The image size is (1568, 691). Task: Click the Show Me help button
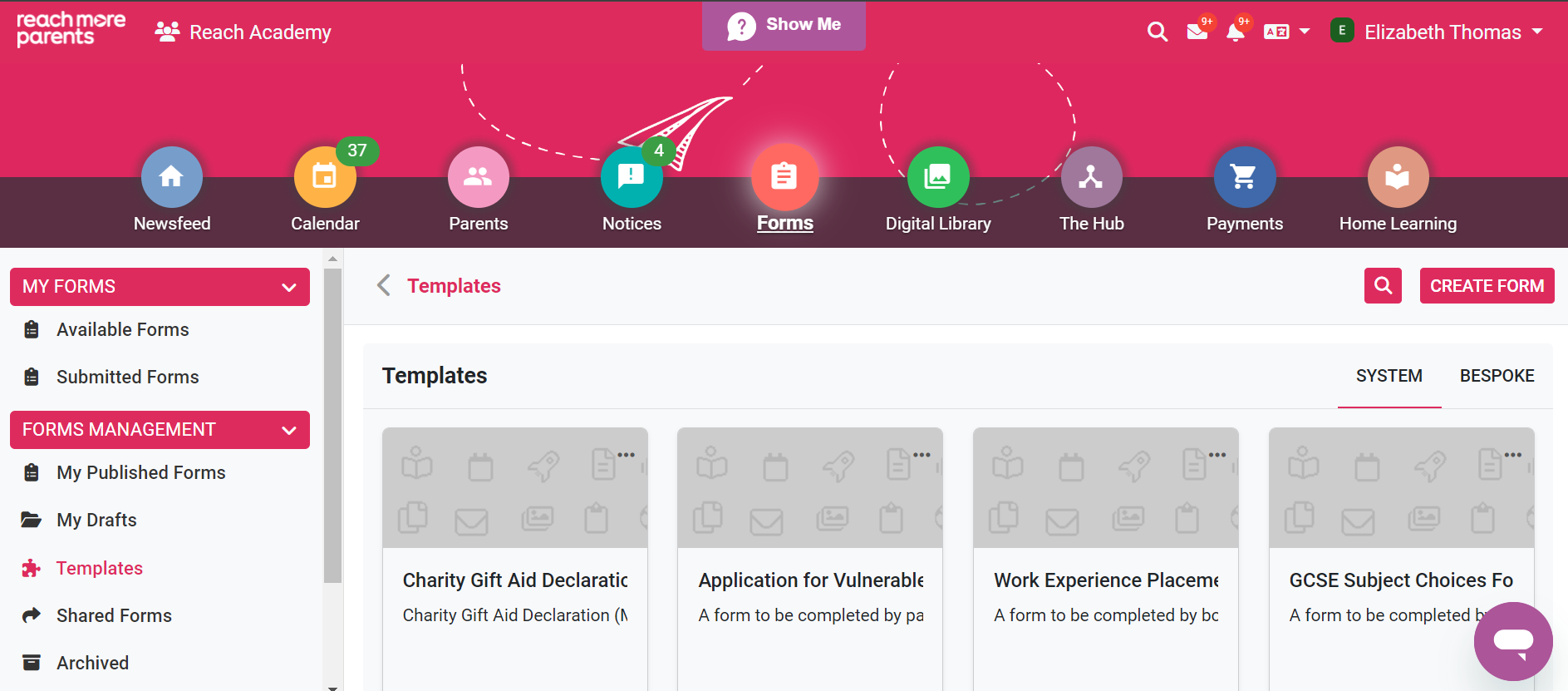[784, 25]
